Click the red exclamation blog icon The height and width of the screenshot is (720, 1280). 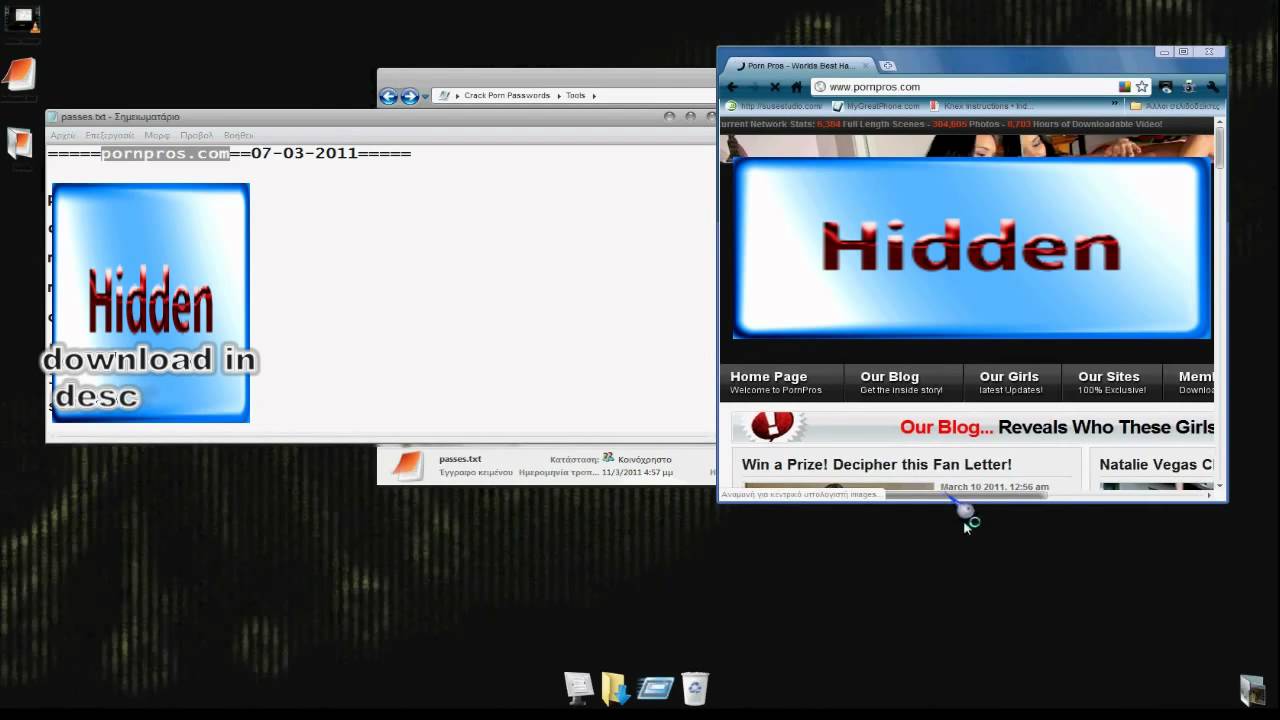tap(772, 427)
